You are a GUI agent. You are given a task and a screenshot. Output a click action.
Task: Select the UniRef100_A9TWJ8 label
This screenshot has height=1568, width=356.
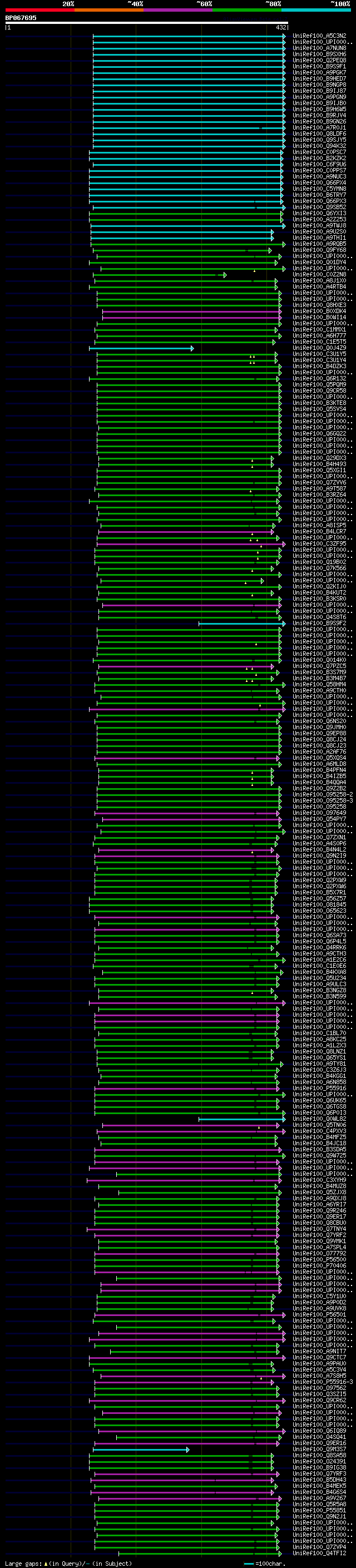[x=319, y=225]
